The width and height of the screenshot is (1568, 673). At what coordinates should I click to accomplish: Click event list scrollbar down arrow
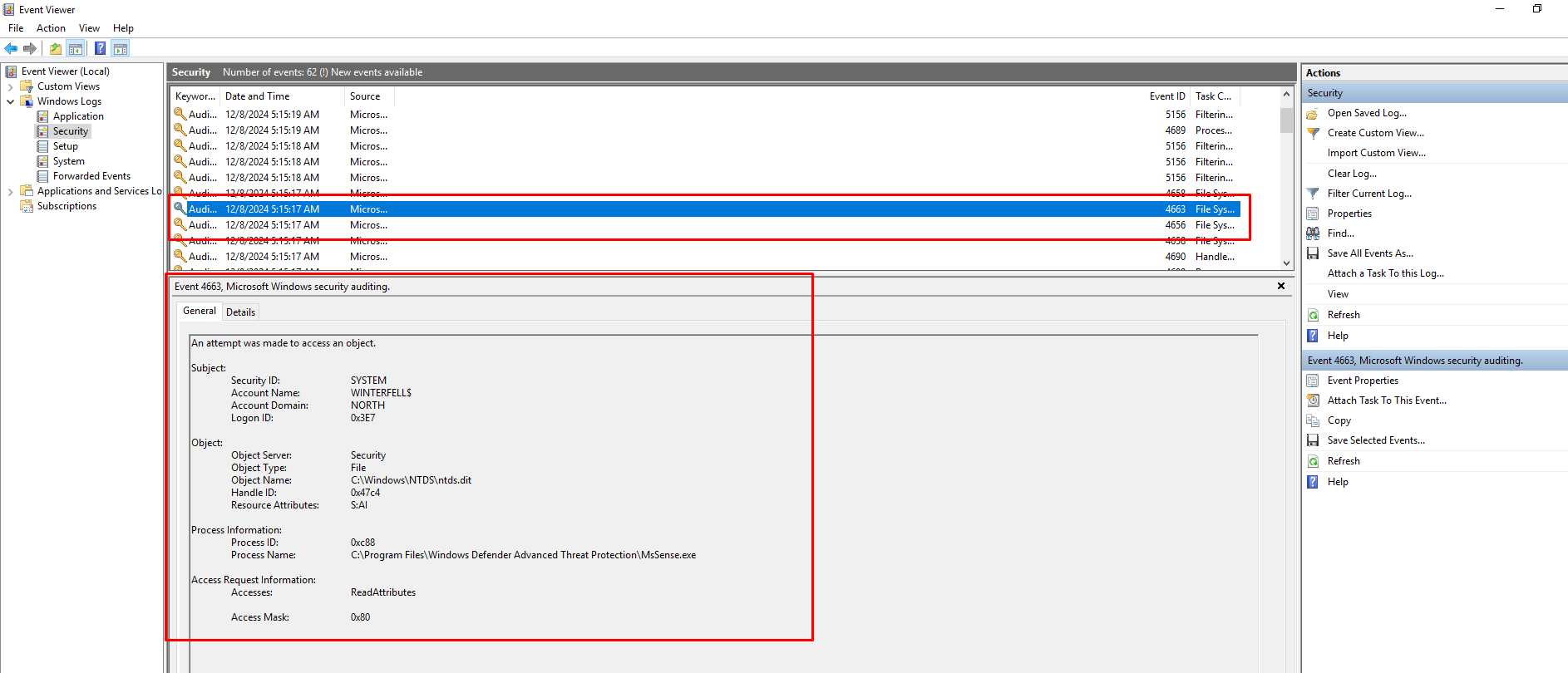[1286, 263]
